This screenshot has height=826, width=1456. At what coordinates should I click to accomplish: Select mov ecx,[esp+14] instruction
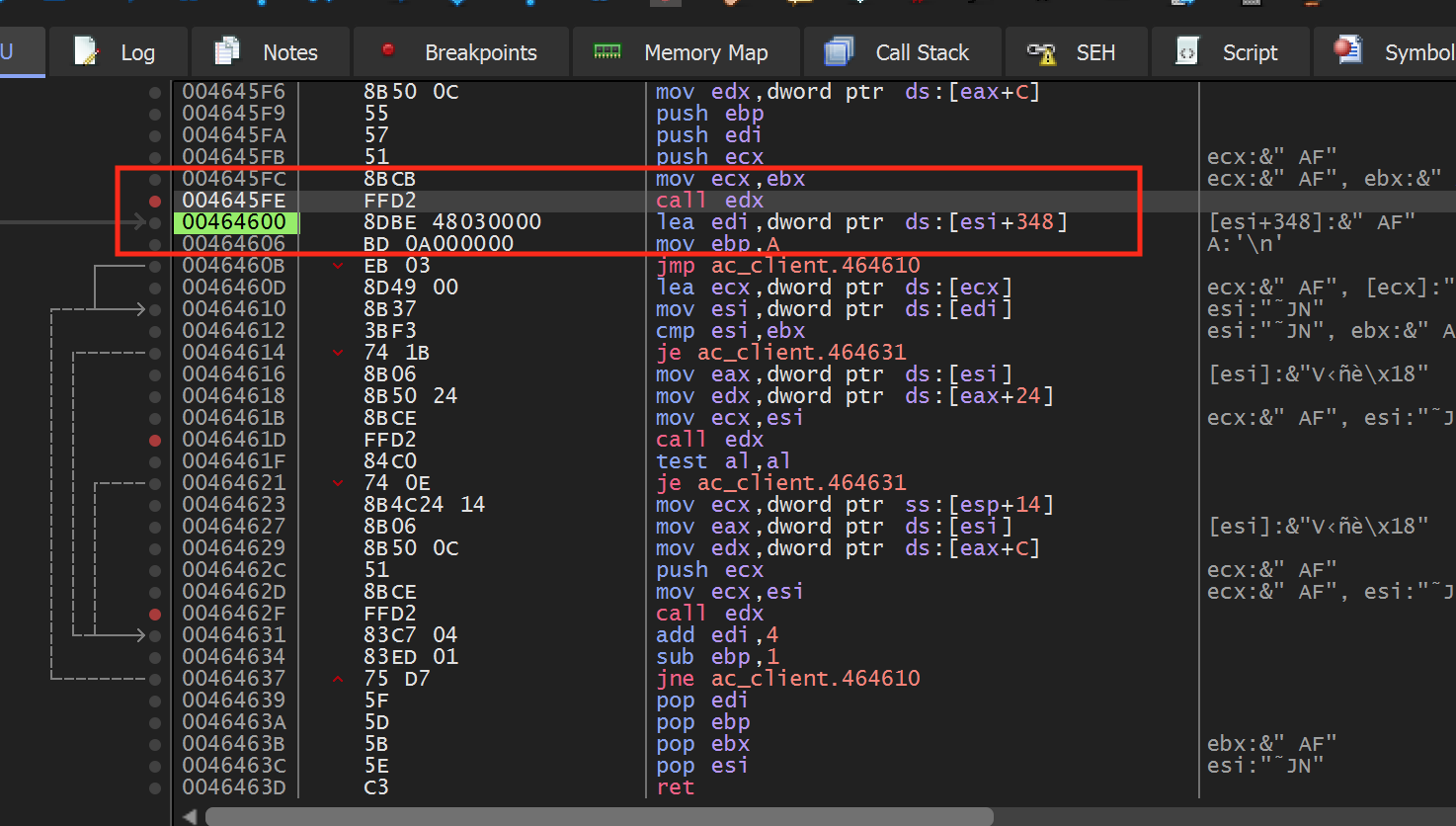855,505
